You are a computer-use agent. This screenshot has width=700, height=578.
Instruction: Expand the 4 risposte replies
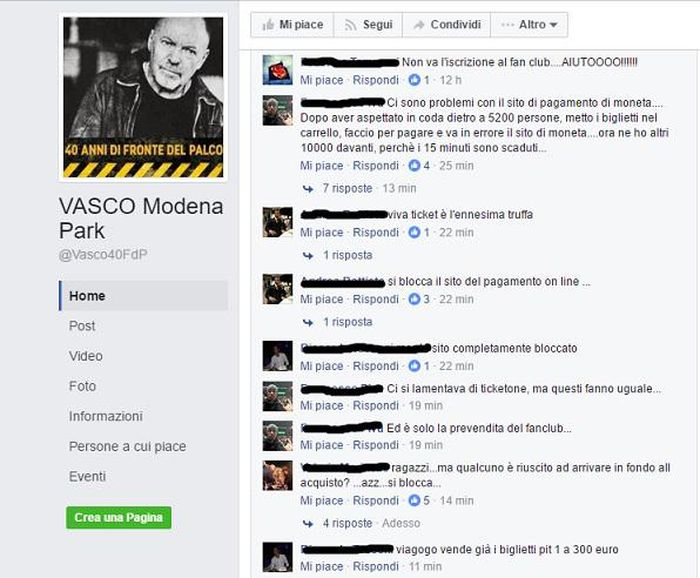[x=347, y=523]
